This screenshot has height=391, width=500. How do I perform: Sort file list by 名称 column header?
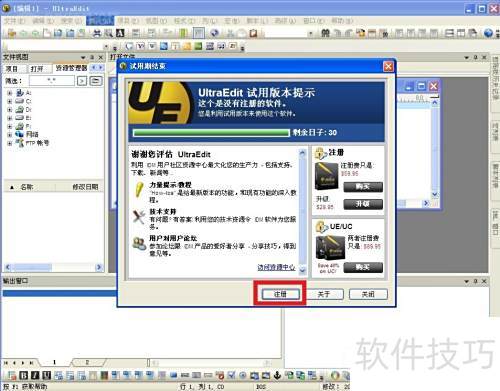coord(27,187)
